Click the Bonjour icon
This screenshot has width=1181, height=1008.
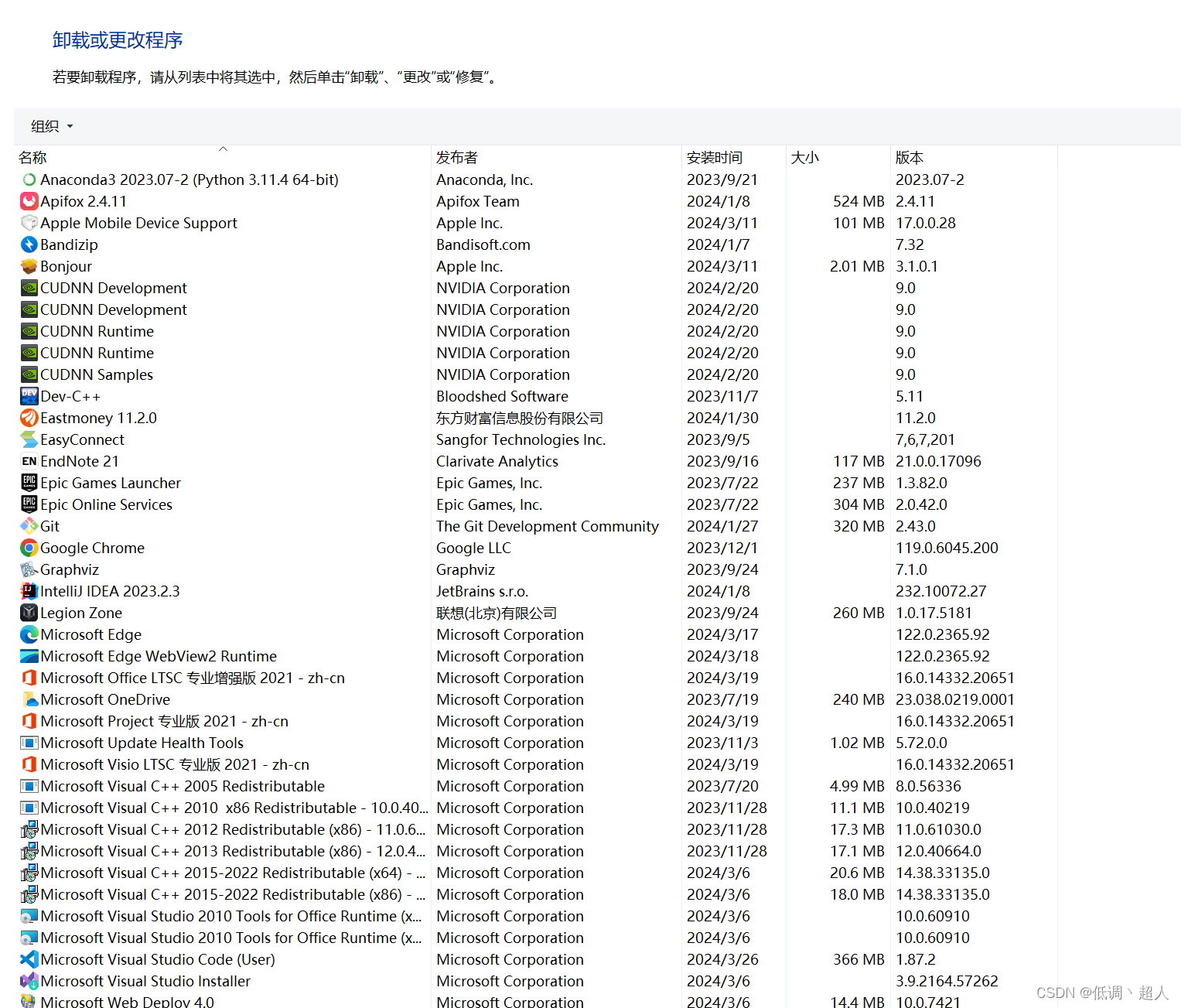pos(29,266)
